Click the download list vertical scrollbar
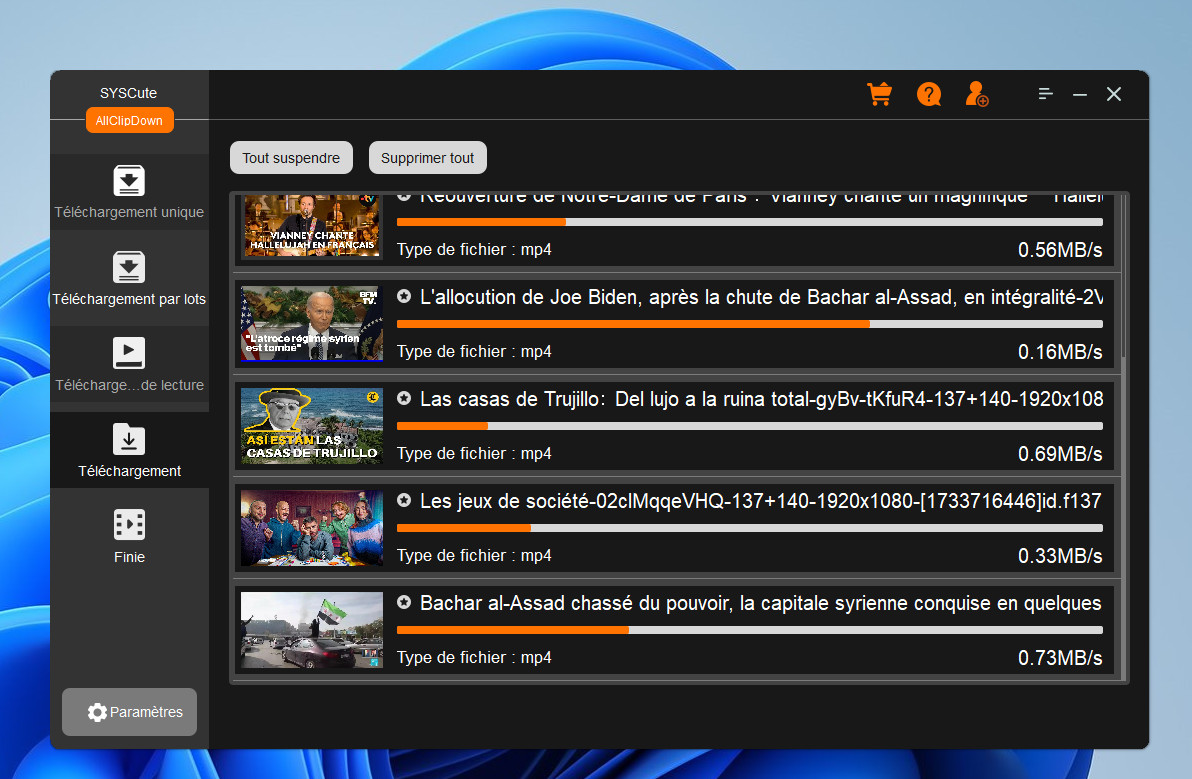Viewport: 1192px width, 779px height. point(1124,280)
